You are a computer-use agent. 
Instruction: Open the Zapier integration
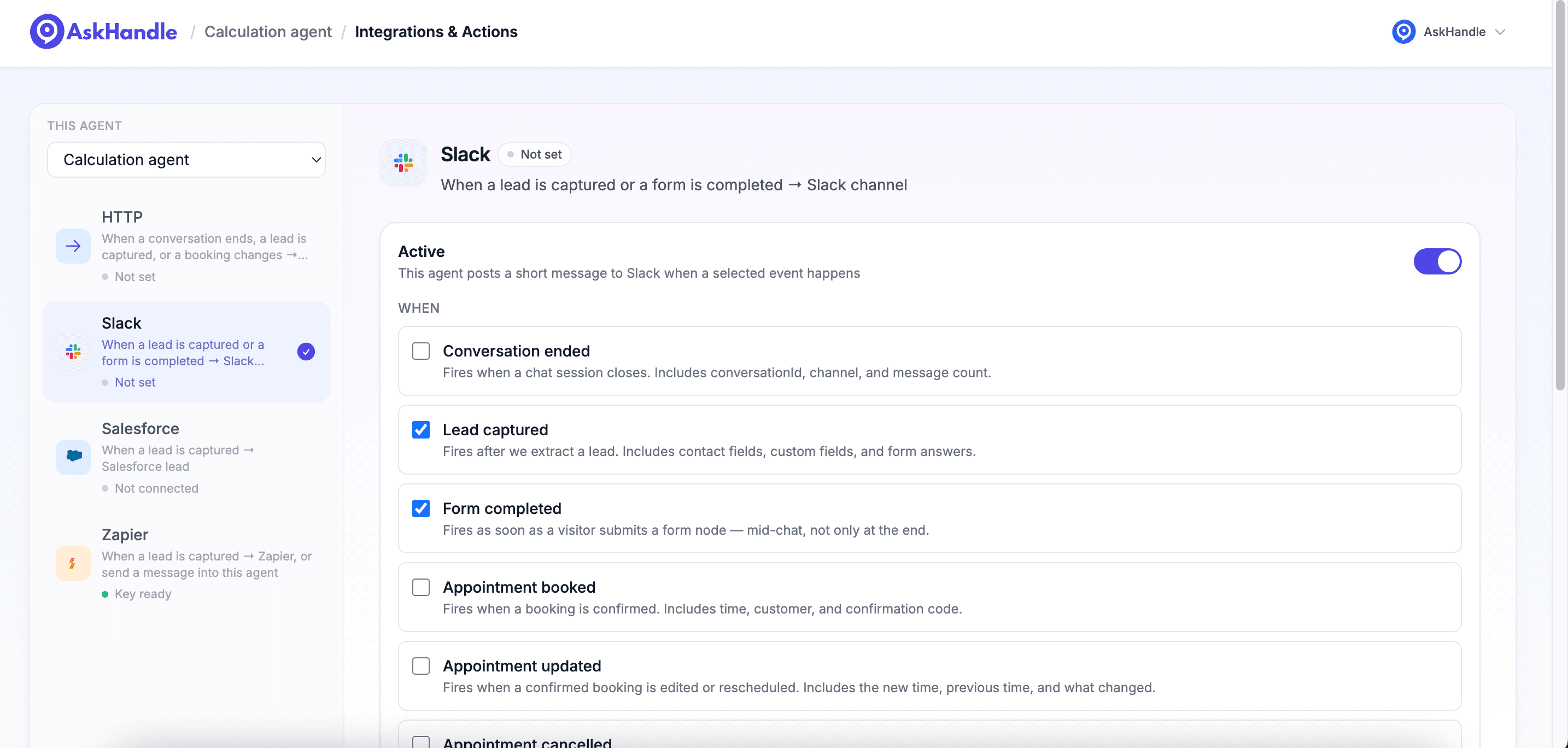pos(186,564)
